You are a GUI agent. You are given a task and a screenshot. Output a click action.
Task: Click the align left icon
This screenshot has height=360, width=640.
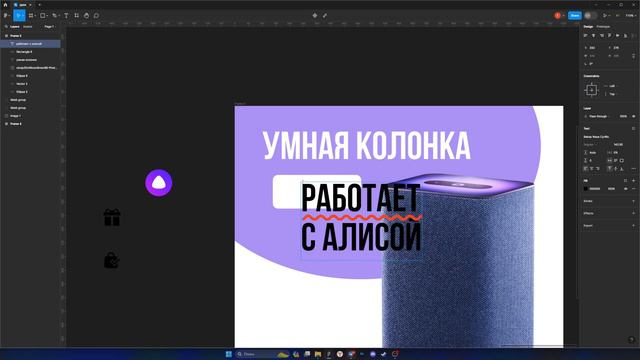pos(586,36)
